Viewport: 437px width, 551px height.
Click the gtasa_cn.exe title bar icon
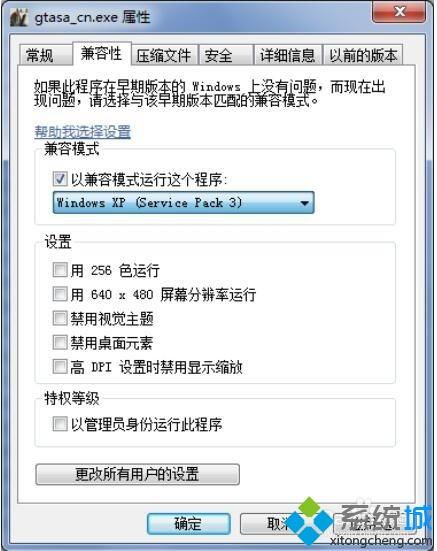(19, 17)
